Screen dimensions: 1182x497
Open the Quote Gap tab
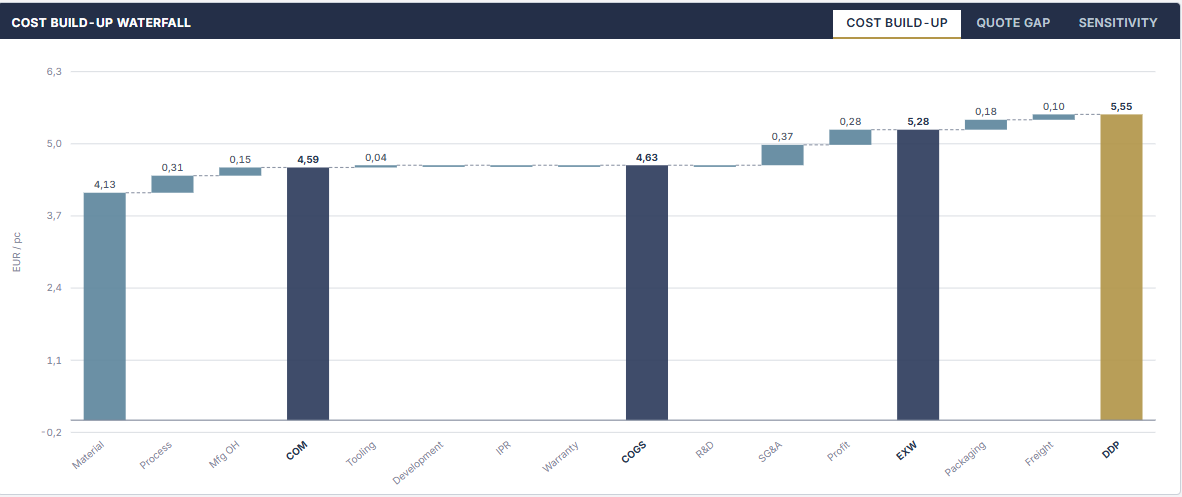1013,23
